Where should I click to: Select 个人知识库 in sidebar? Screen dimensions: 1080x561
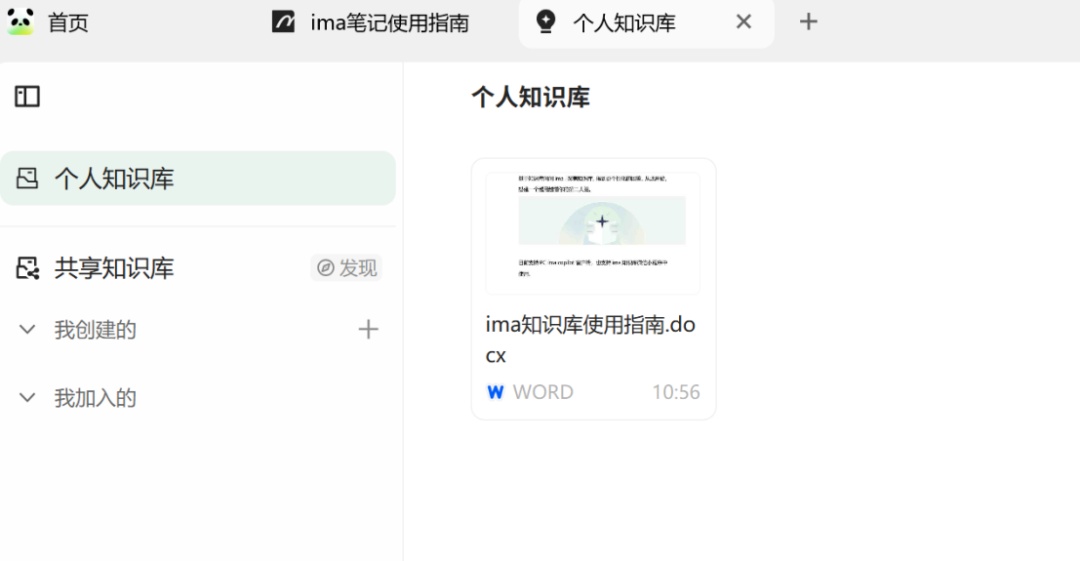(198, 178)
